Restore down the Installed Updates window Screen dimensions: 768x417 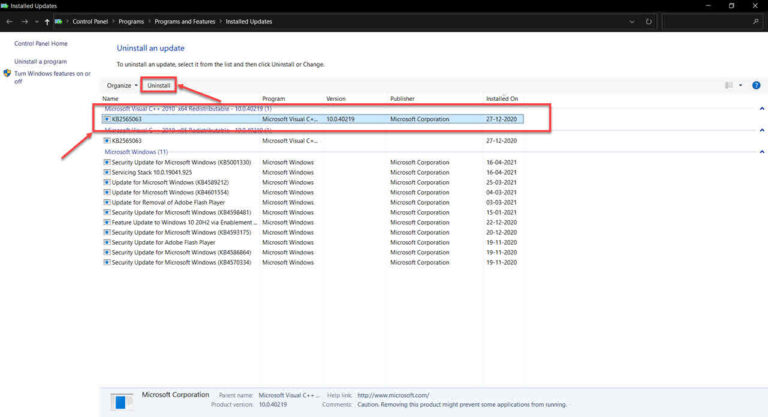[731, 6]
